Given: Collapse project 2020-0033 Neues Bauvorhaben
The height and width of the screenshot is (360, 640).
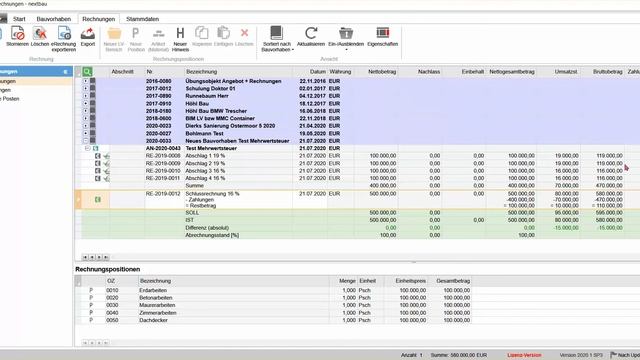Looking at the screenshot, I should (x=85, y=141).
